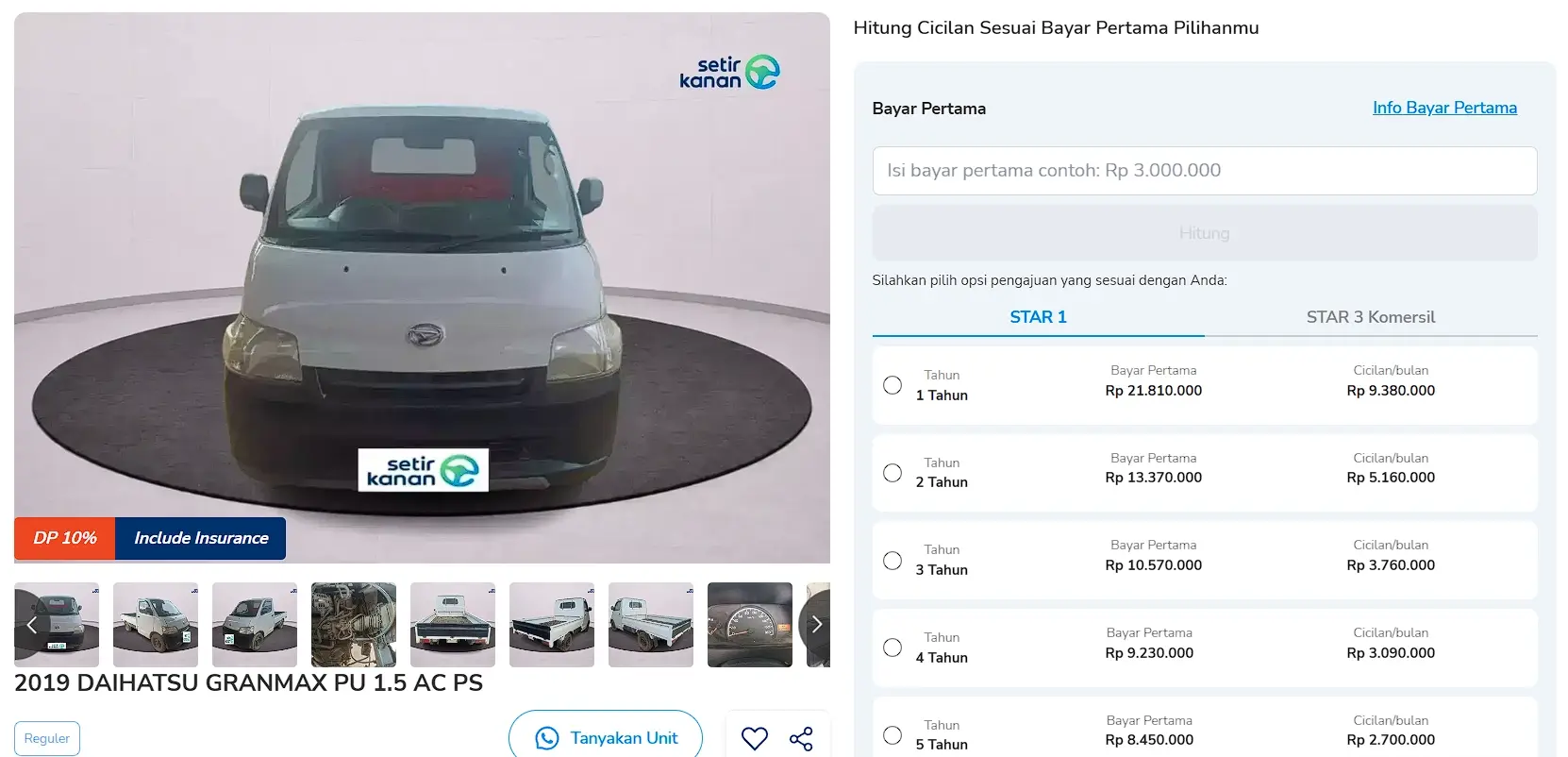The width and height of the screenshot is (1568, 757).
Task: Open the dashboard speedometer thumbnail
Action: pos(750,625)
